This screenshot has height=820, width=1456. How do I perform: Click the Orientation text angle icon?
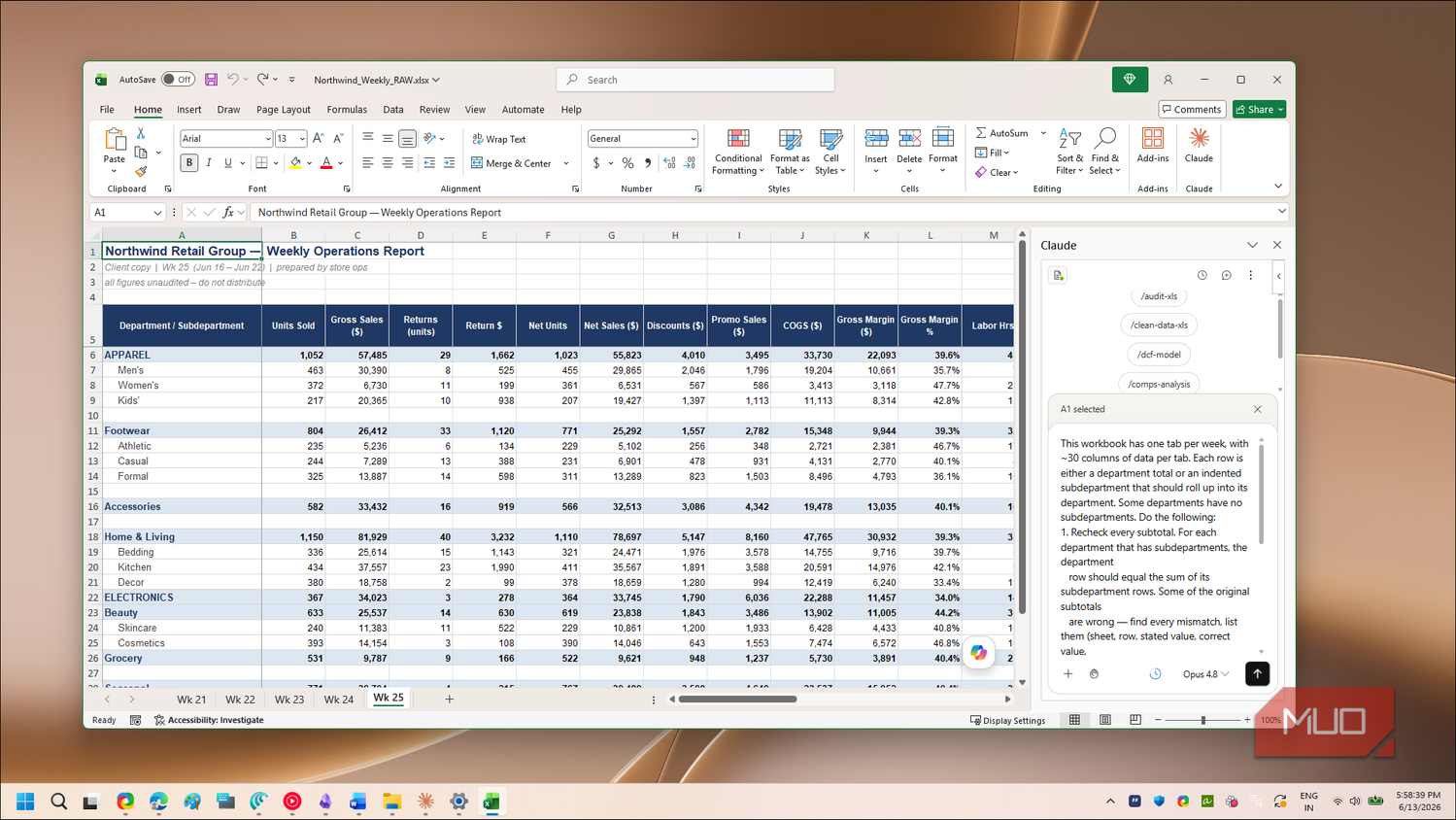tap(429, 139)
